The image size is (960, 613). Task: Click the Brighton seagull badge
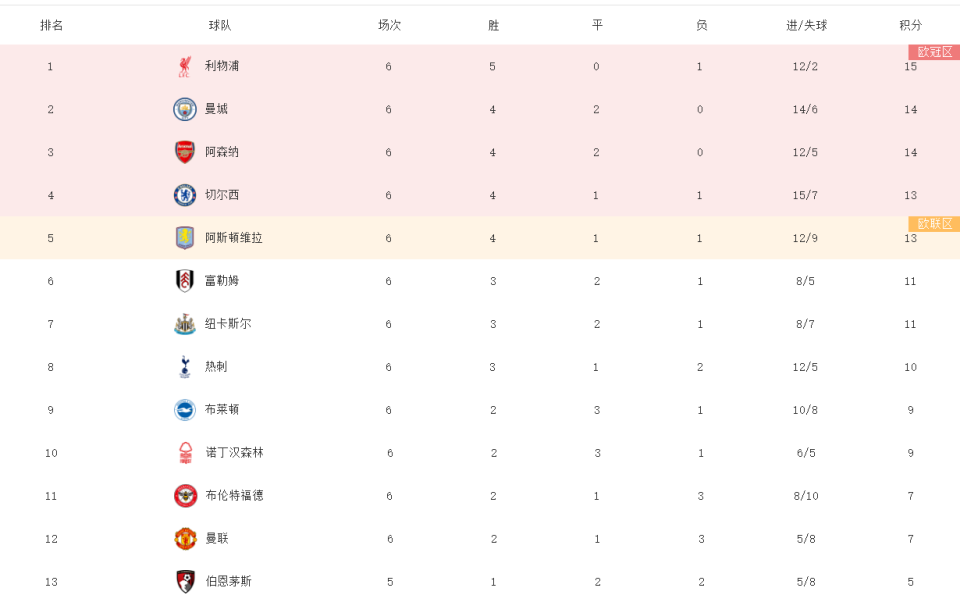(185, 410)
